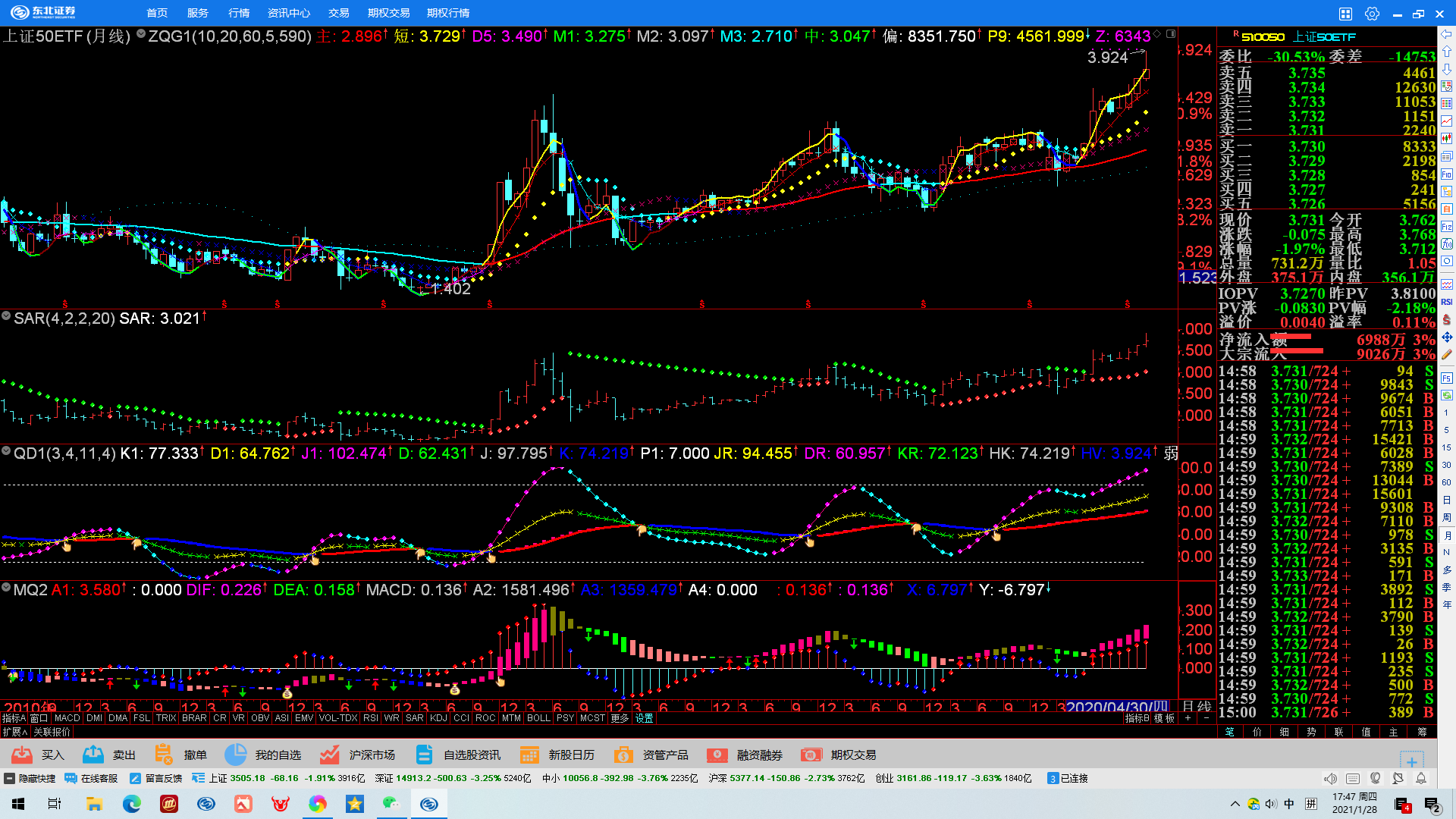Open the 新股日历 calendar icon
This screenshot has height=819, width=1456.
point(529,755)
